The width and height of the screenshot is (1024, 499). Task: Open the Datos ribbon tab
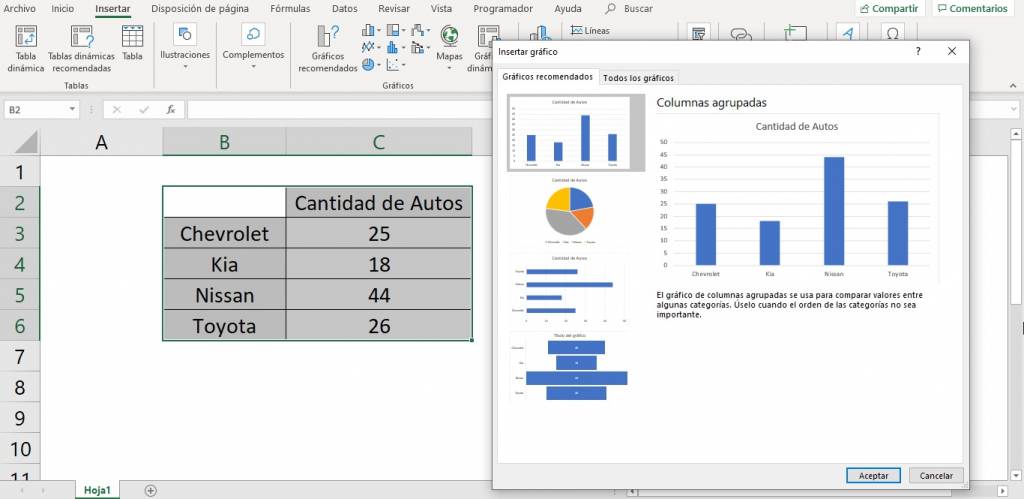[x=344, y=9]
